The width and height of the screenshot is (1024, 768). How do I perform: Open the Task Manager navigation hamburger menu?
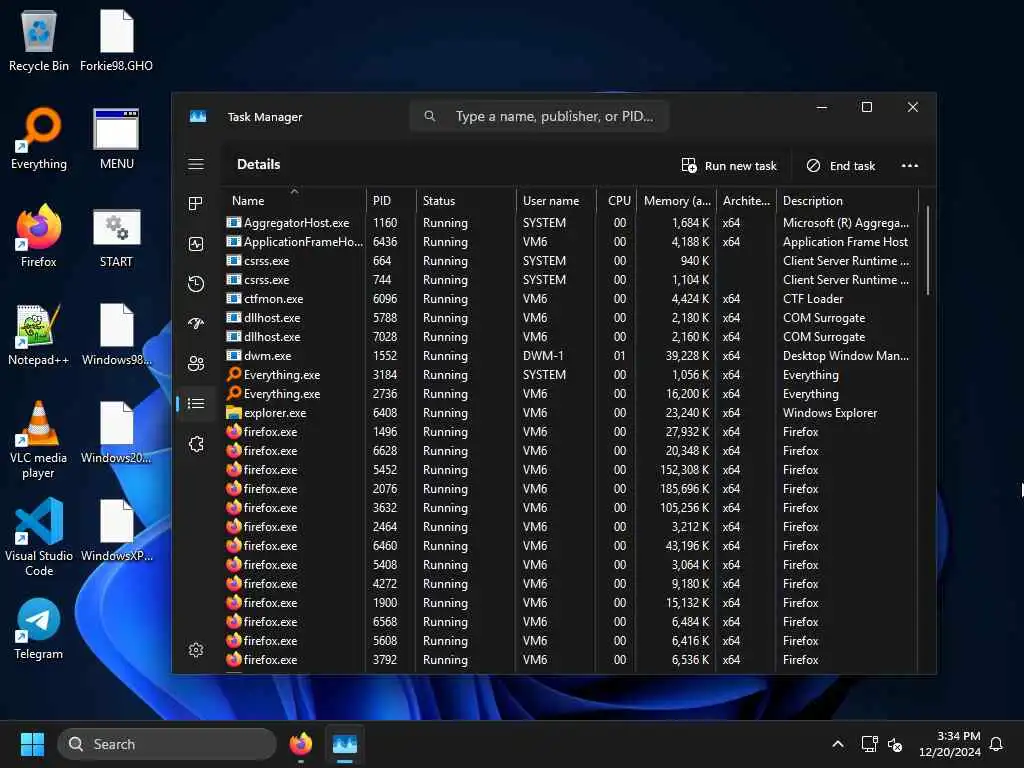coord(196,164)
